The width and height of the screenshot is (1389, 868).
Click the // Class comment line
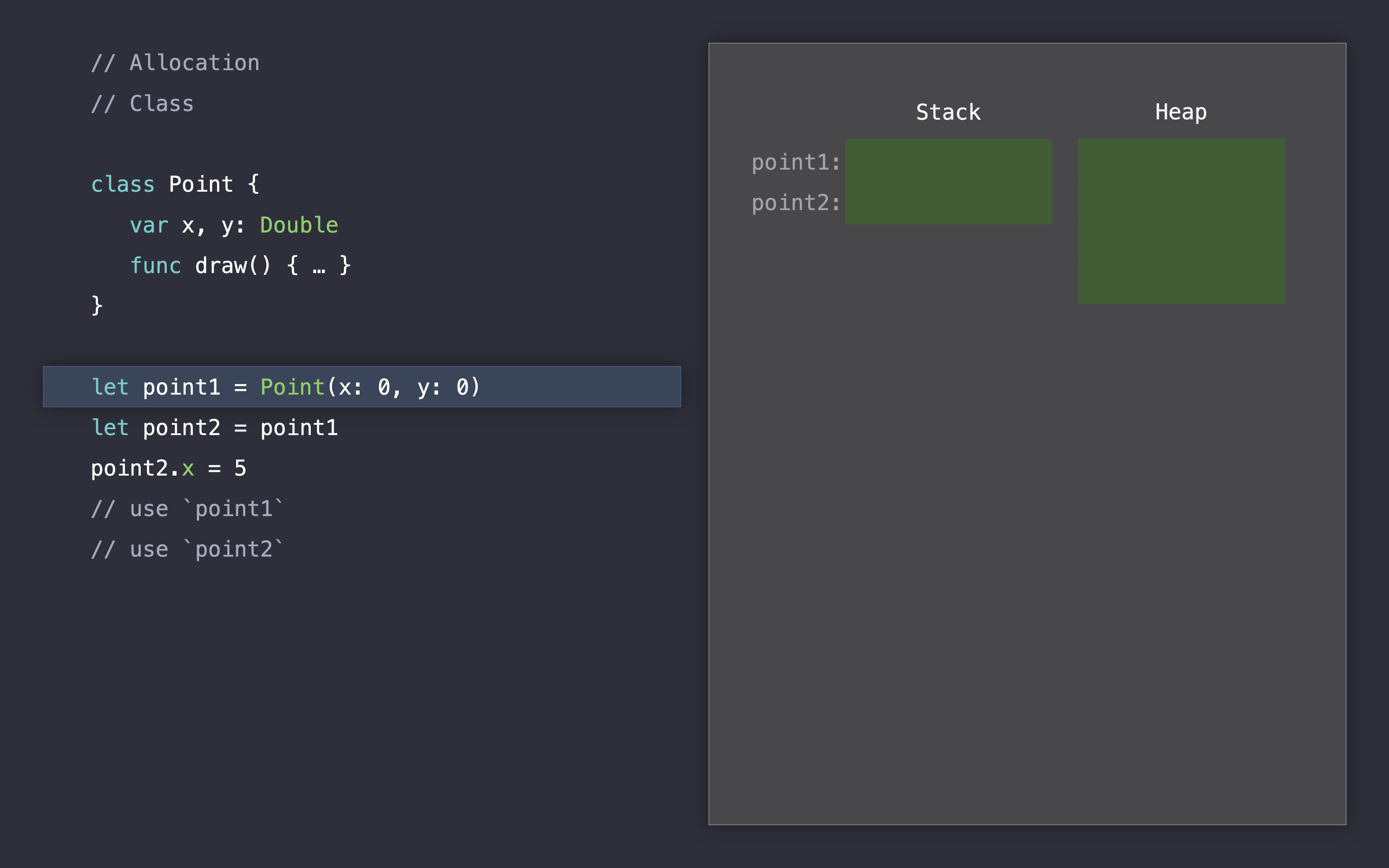tap(143, 104)
